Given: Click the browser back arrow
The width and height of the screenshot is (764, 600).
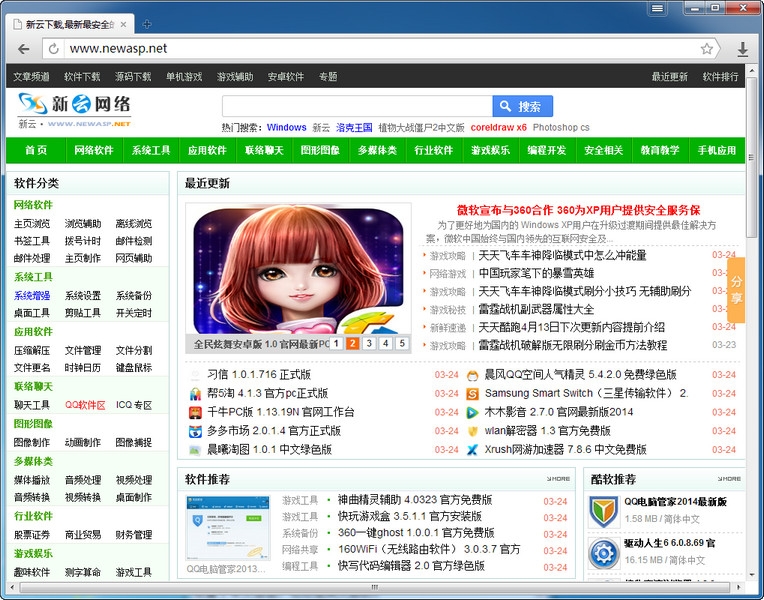Looking at the screenshot, I should 23,49.
